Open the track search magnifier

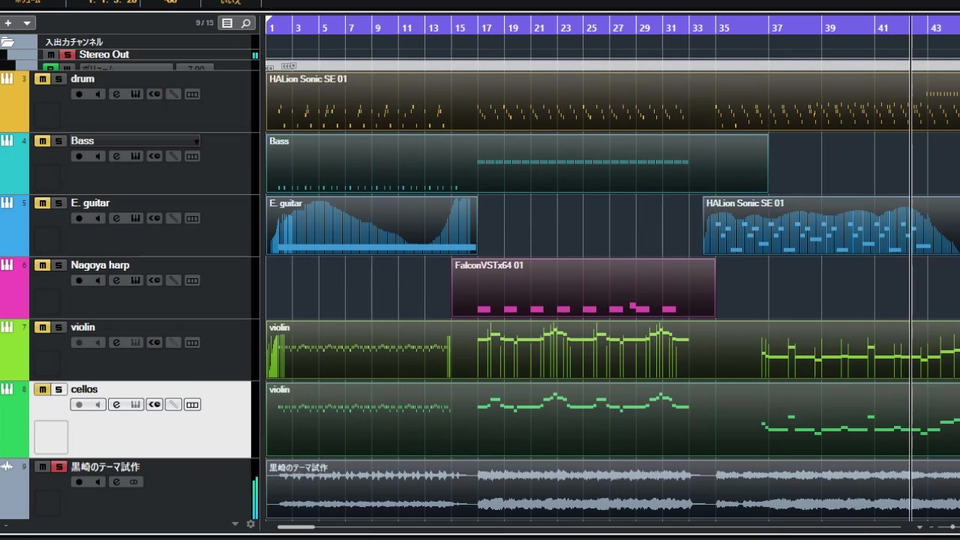point(246,23)
